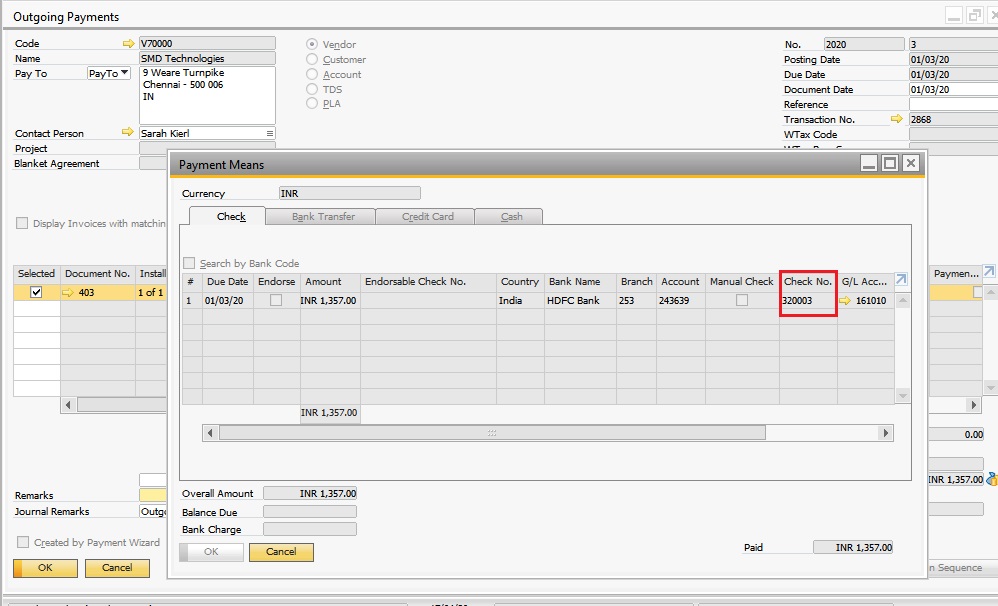Click the Contact Person link arrow
The height and width of the screenshot is (606, 998).
pyautogui.click(x=129, y=133)
